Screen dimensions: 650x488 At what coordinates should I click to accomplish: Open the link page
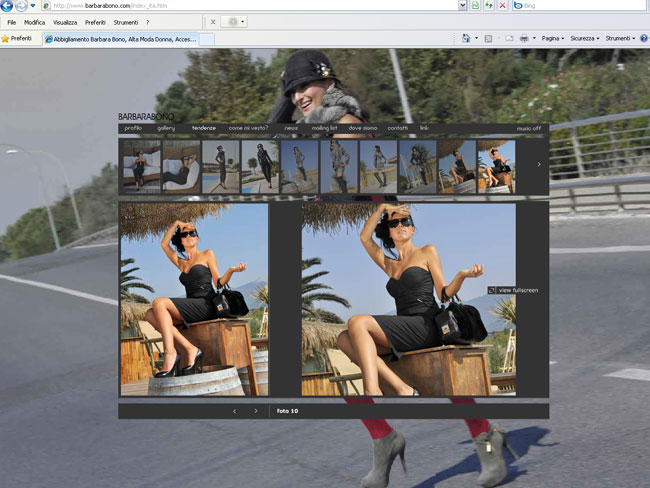point(424,128)
